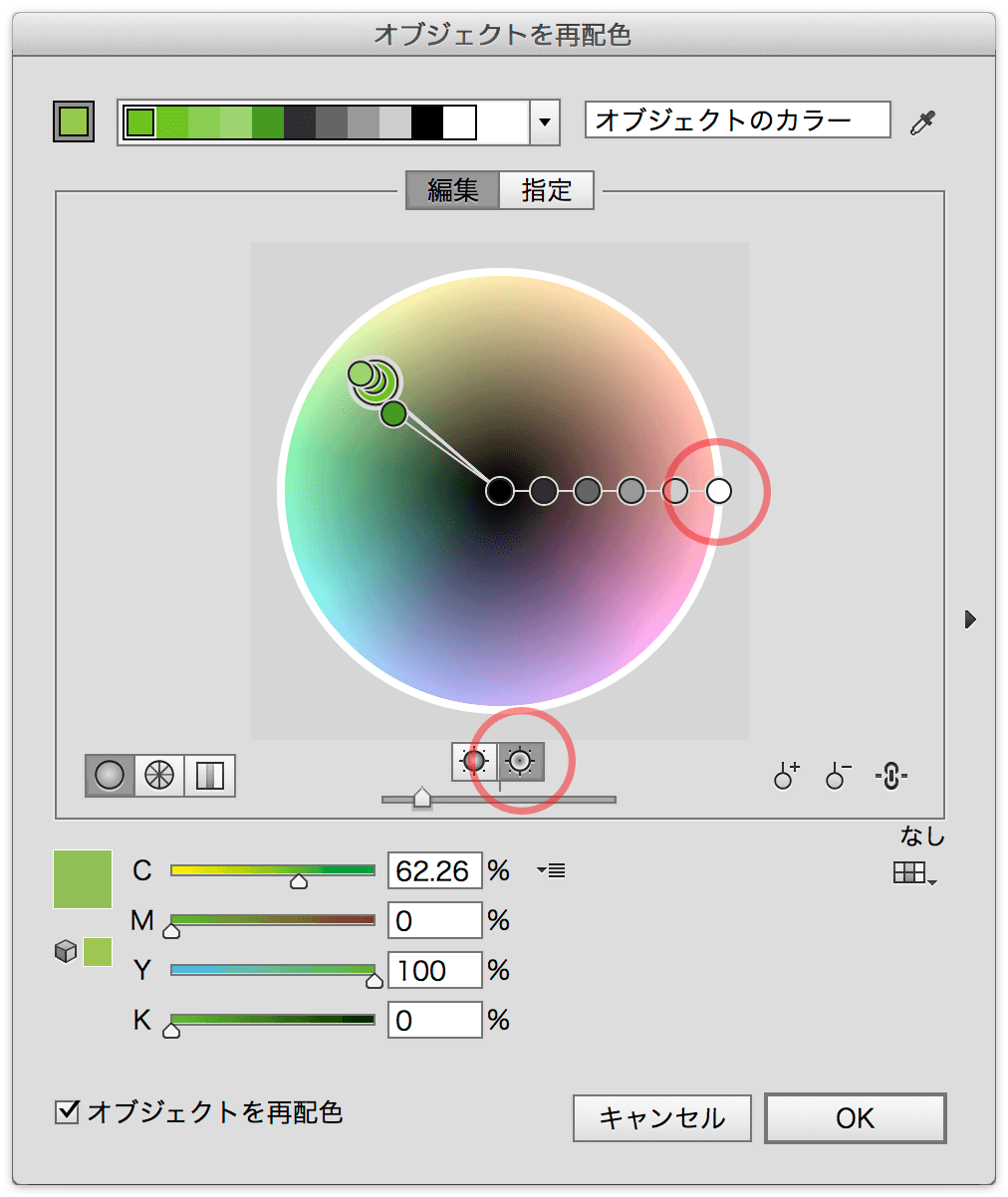Show saturation and hue on the wheel
The image size is (1008, 1197).
tap(474, 762)
